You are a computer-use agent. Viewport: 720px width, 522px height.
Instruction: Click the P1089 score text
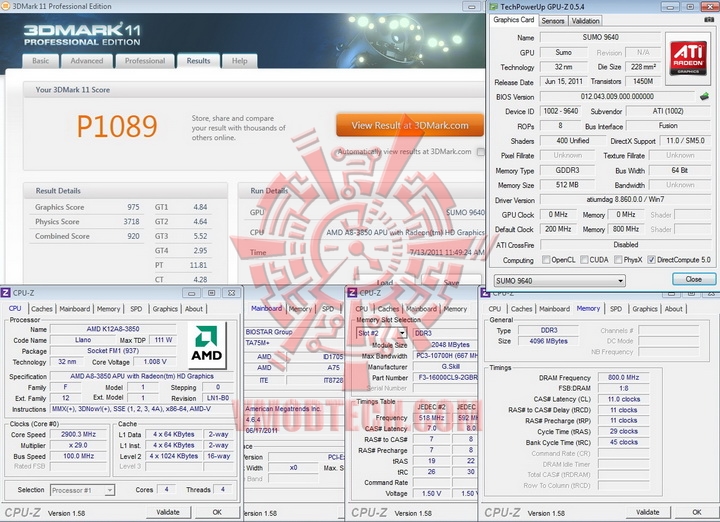[x=117, y=126]
